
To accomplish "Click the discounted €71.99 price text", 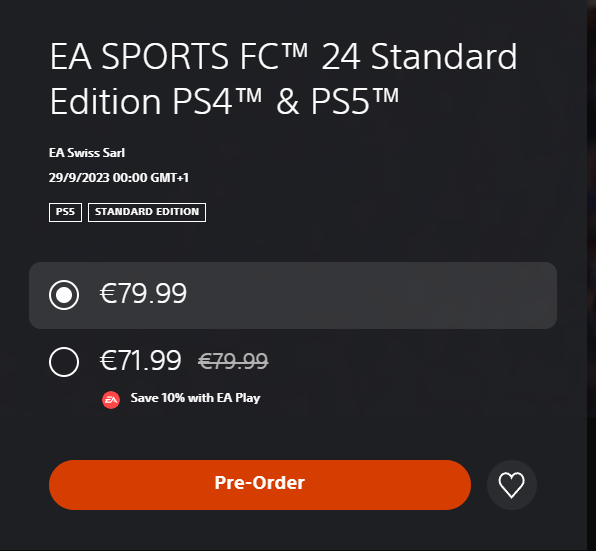I will coord(141,360).
